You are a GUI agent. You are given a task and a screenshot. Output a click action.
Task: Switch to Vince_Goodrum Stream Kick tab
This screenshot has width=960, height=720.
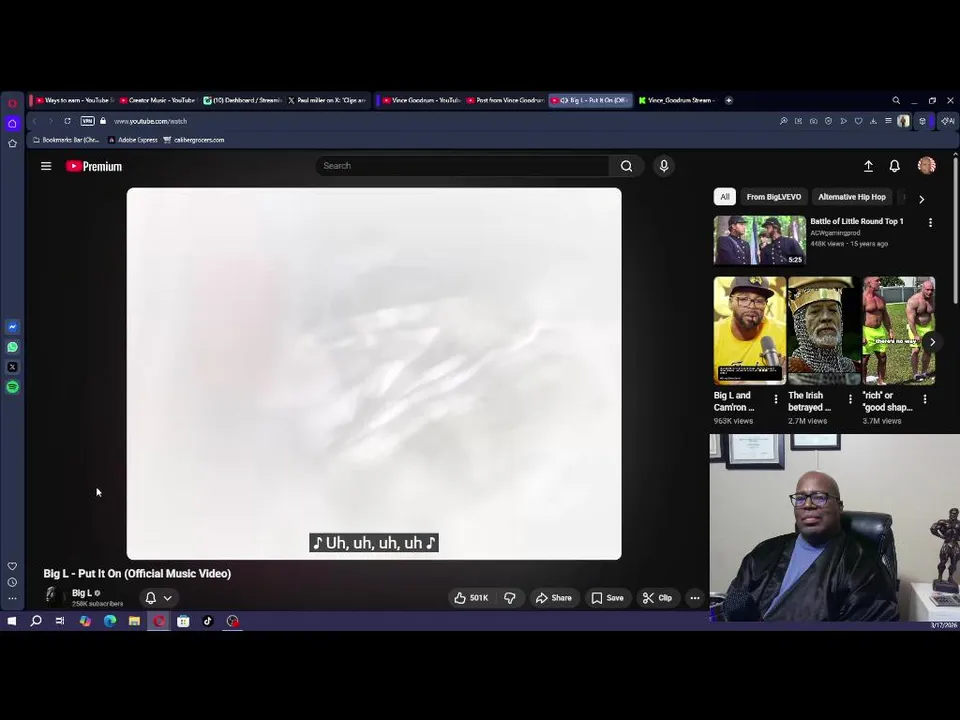pyautogui.click(x=677, y=100)
